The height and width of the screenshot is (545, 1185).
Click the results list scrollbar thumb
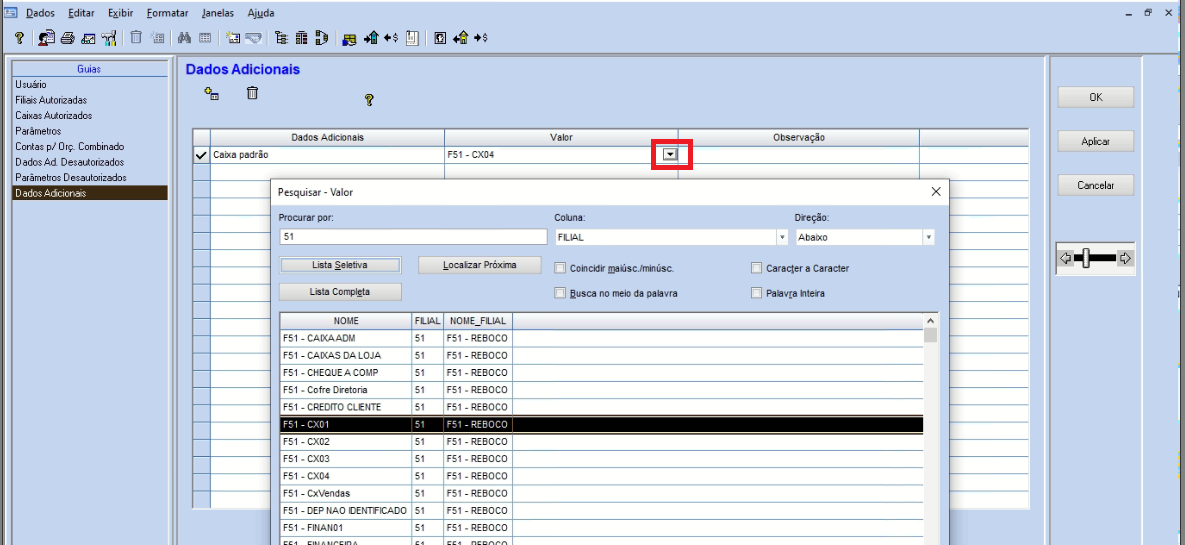pyautogui.click(x=930, y=336)
